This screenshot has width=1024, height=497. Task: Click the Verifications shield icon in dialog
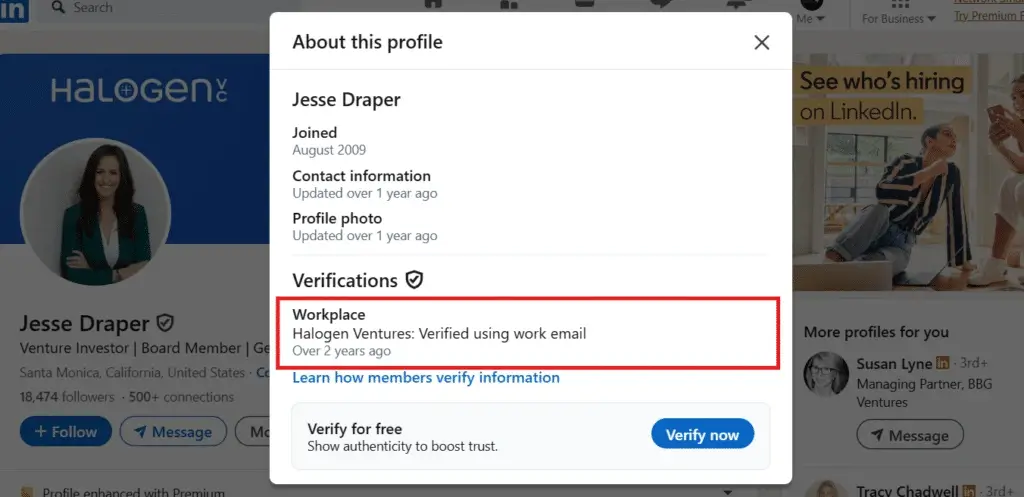(414, 280)
